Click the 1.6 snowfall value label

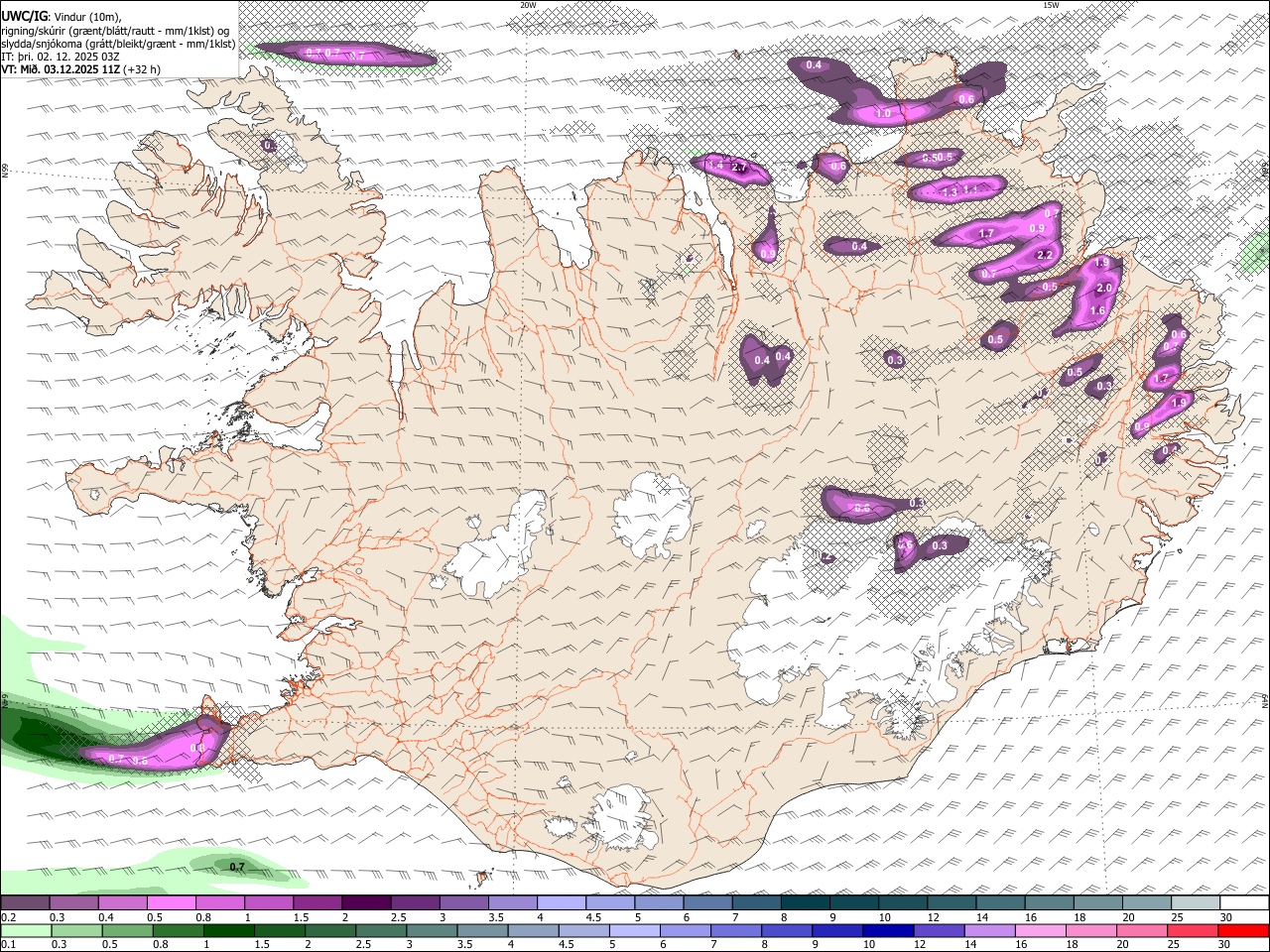1097,310
